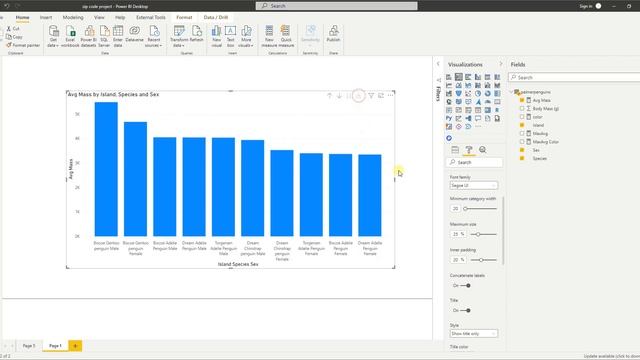Select the clustered column chart visual
This screenshot has width=640, height=360.
click(x=478, y=77)
